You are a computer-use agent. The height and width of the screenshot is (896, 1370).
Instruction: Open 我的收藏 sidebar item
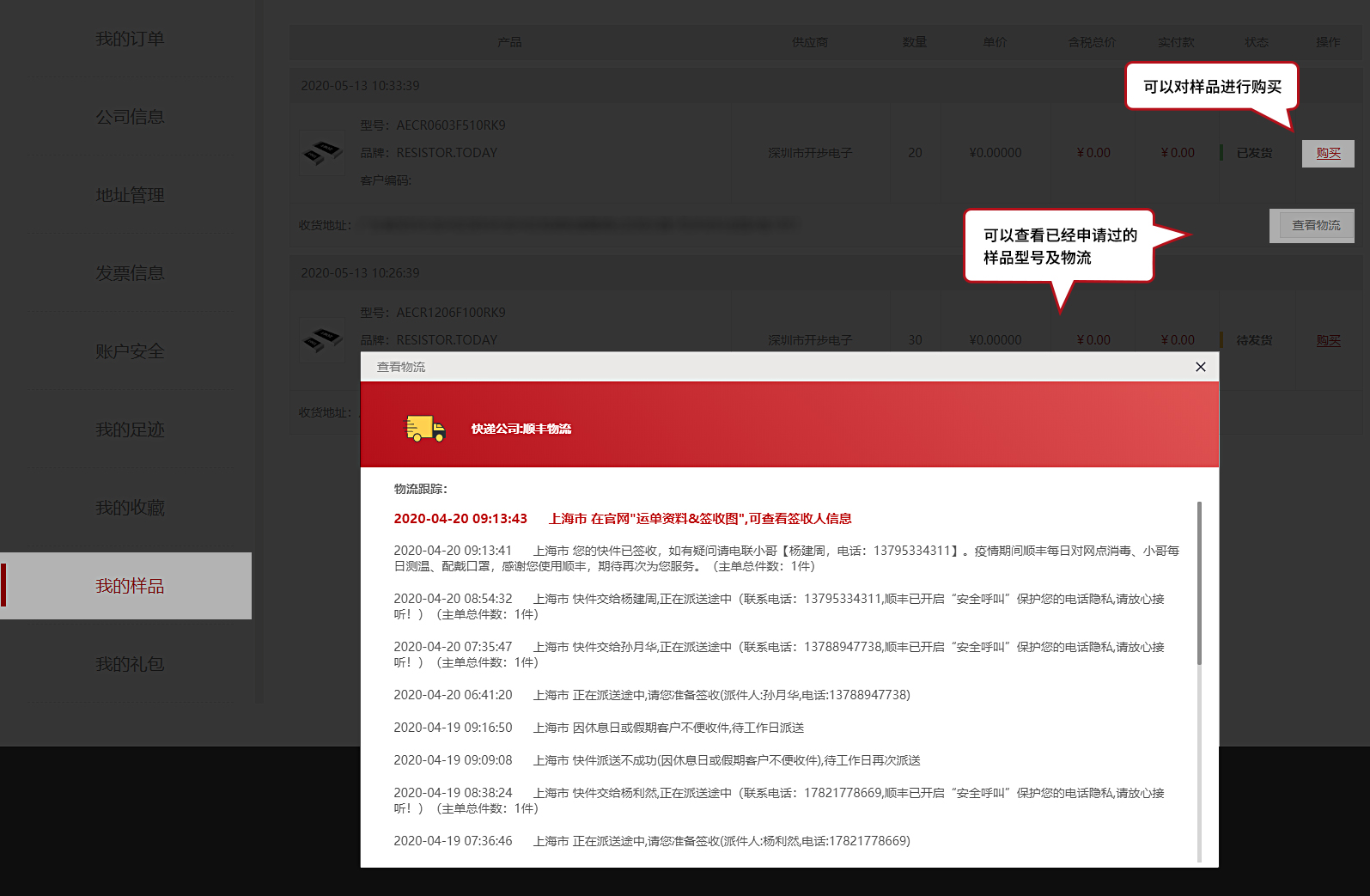click(x=130, y=508)
